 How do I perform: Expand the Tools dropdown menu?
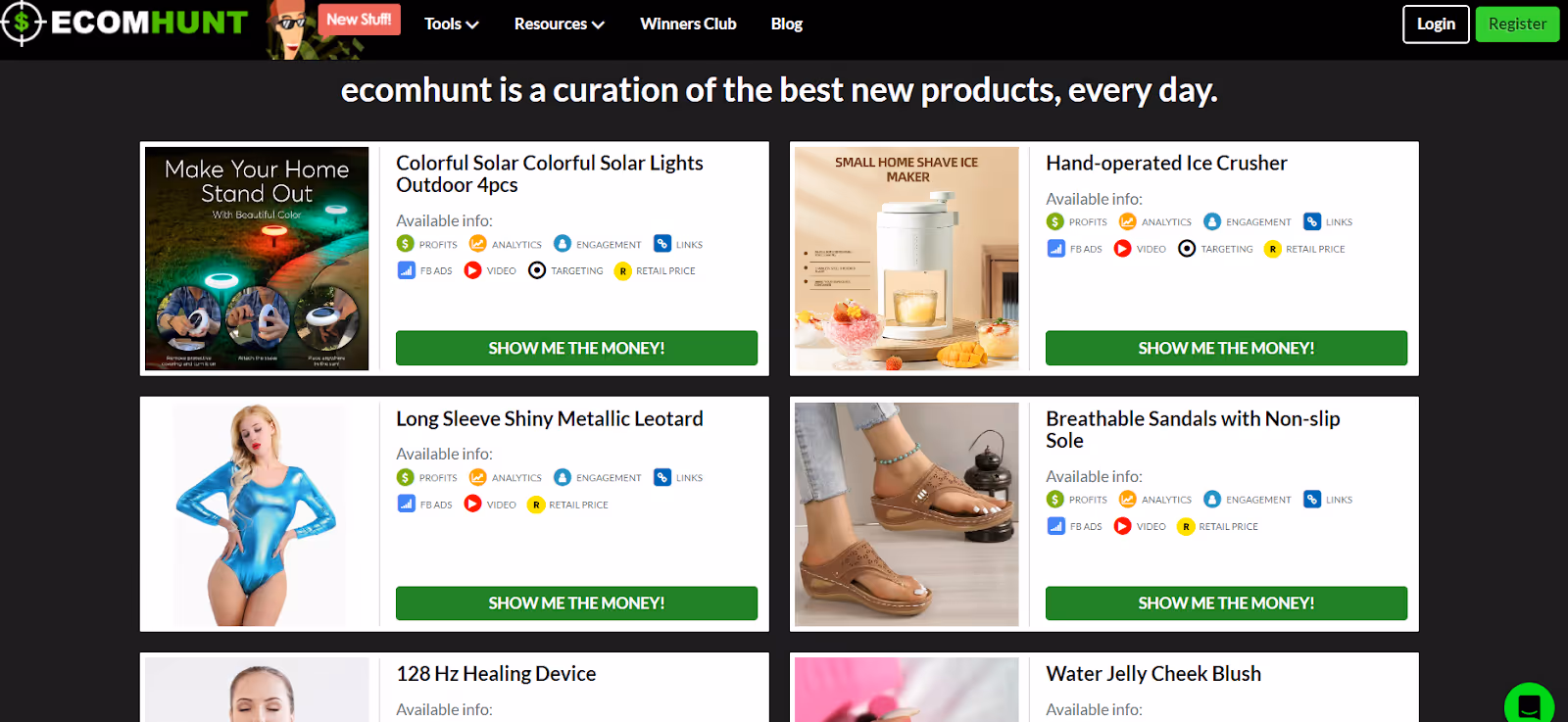click(451, 24)
